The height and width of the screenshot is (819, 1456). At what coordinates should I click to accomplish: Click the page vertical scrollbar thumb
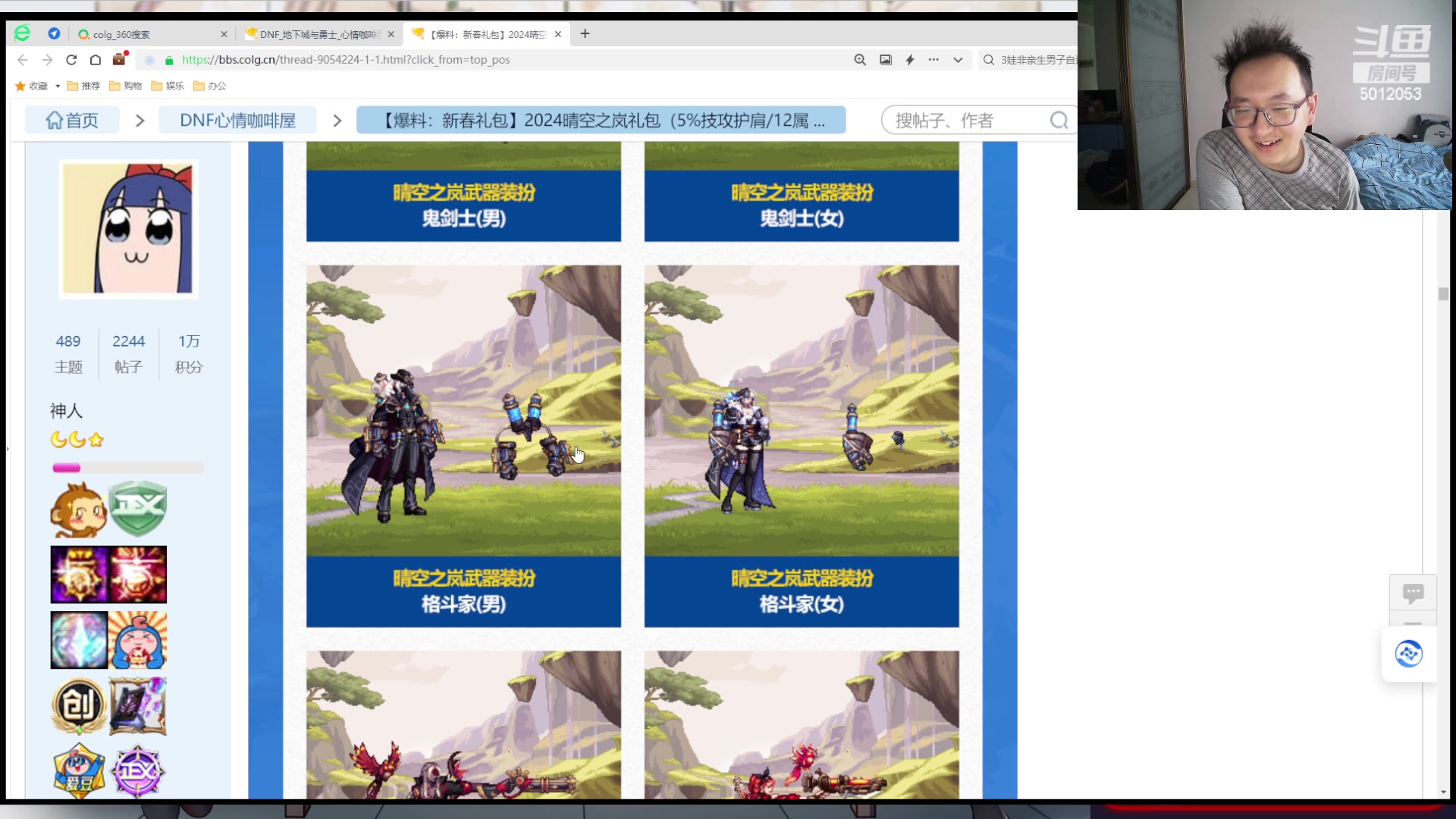point(1443,294)
